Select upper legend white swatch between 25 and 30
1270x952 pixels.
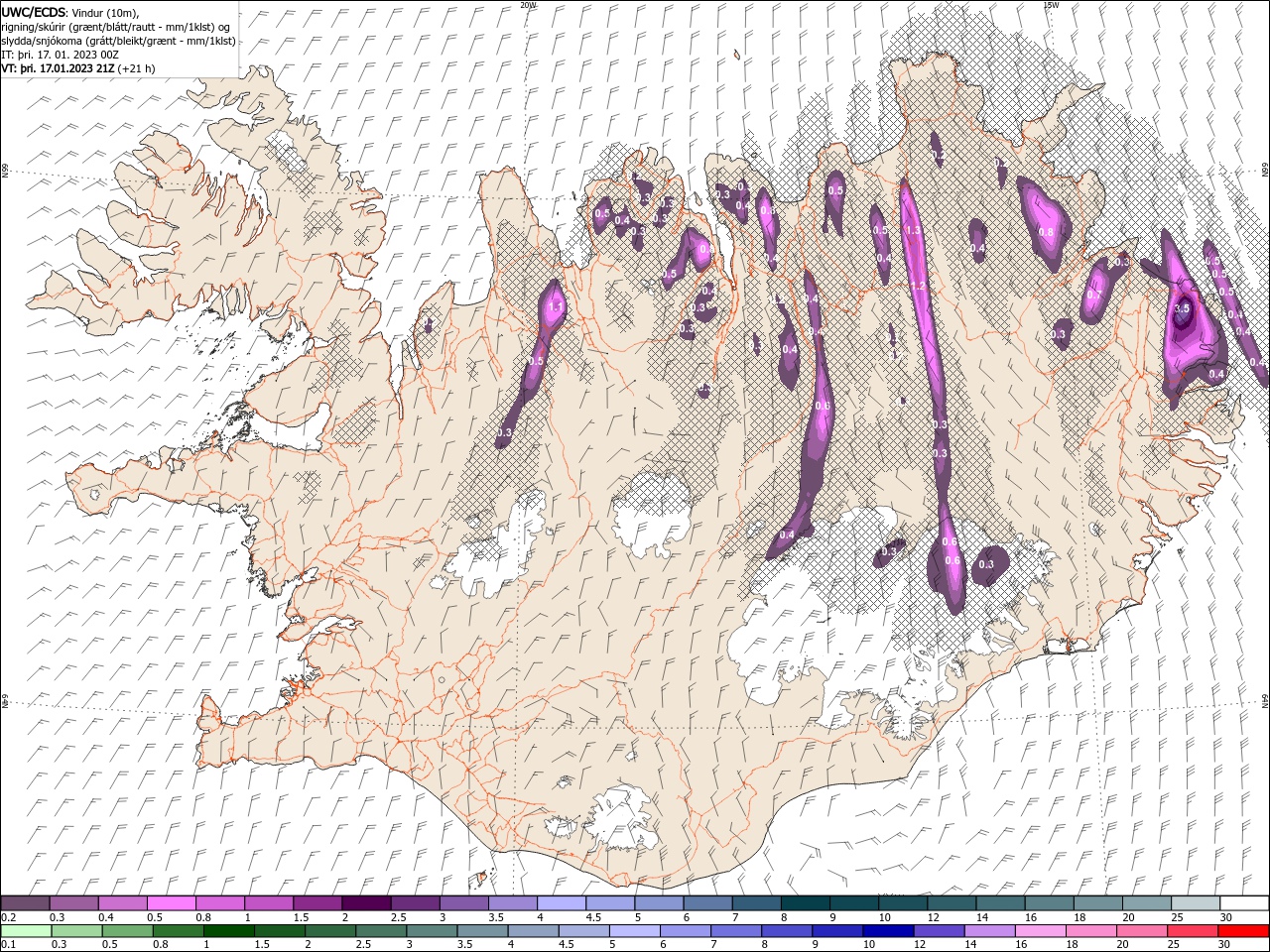point(1196,903)
